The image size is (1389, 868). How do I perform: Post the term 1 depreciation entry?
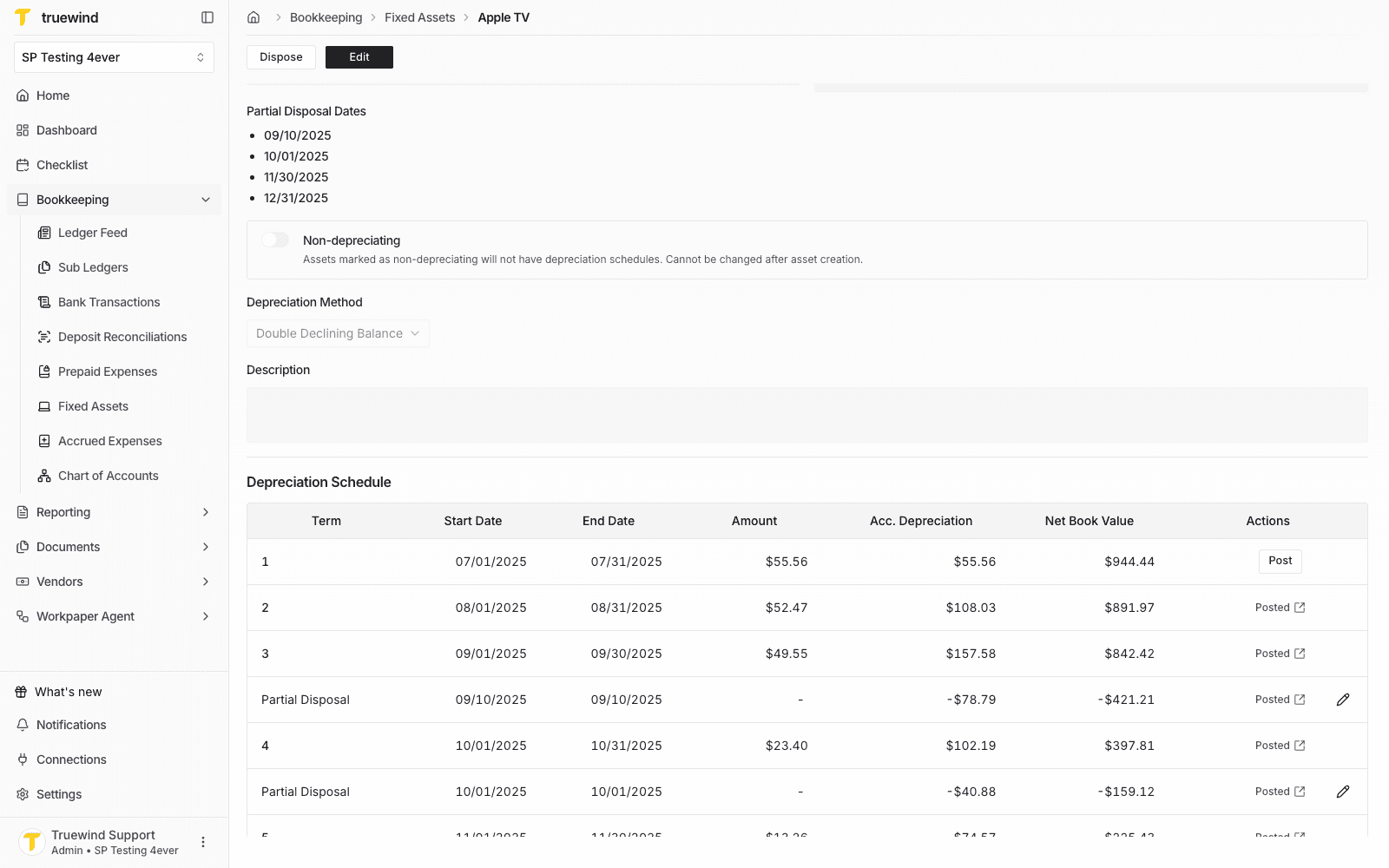[1280, 561]
